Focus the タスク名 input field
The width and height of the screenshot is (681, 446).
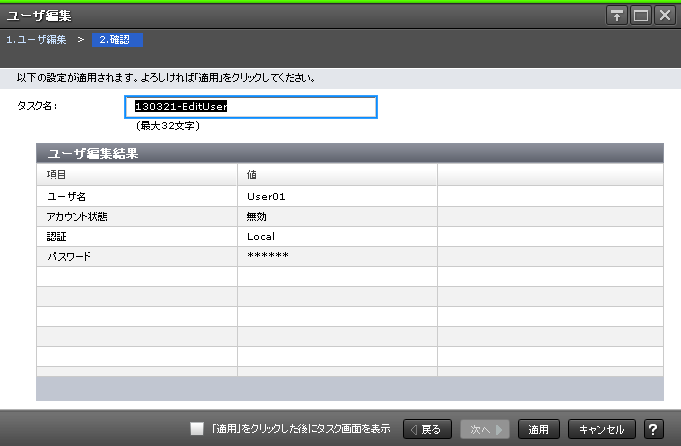click(251, 107)
